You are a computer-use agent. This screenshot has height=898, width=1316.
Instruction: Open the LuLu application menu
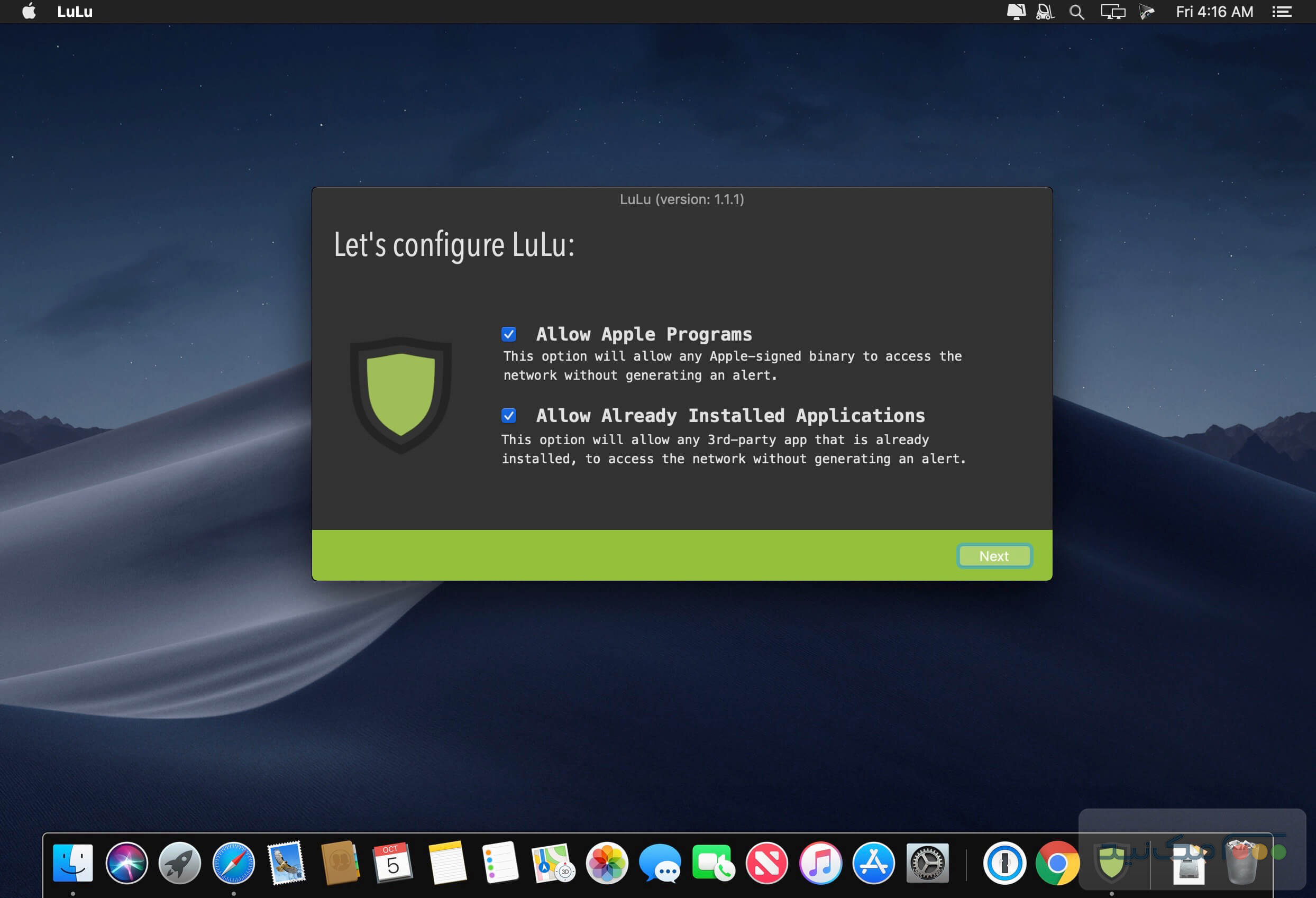coord(75,12)
